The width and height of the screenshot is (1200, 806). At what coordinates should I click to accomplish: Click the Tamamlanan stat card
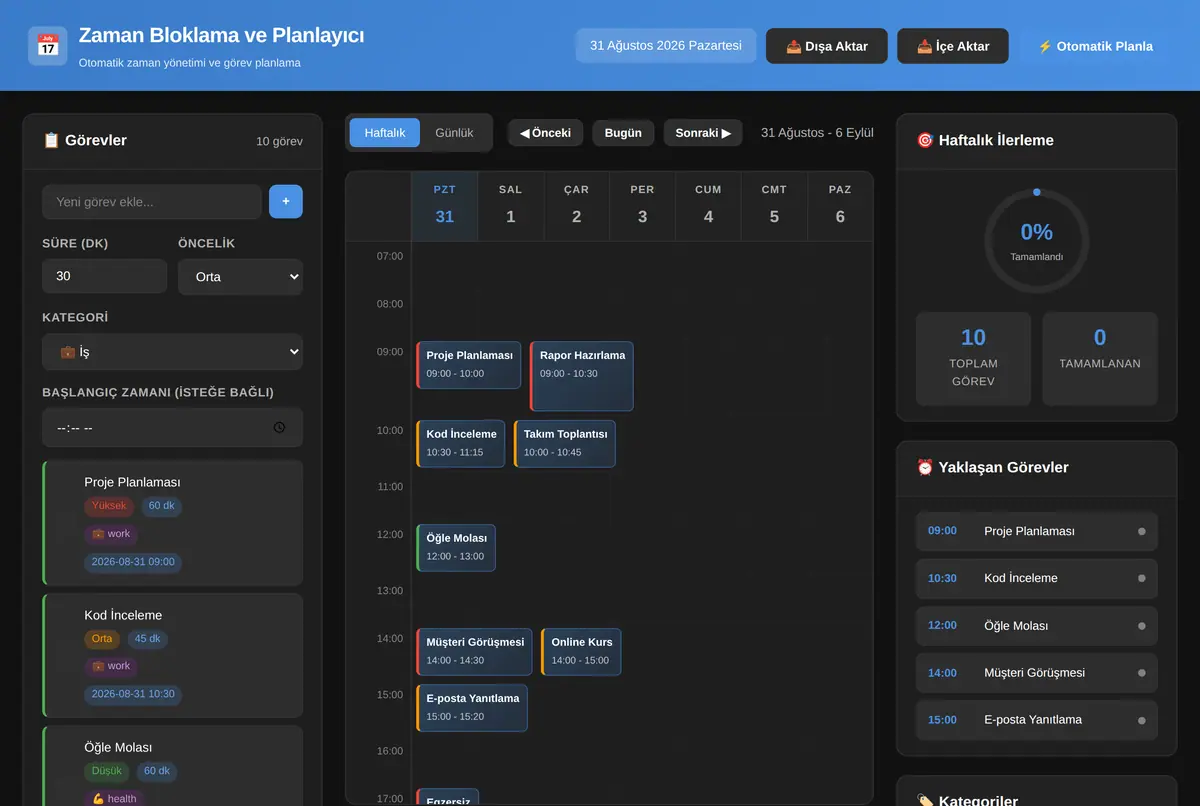point(1100,359)
